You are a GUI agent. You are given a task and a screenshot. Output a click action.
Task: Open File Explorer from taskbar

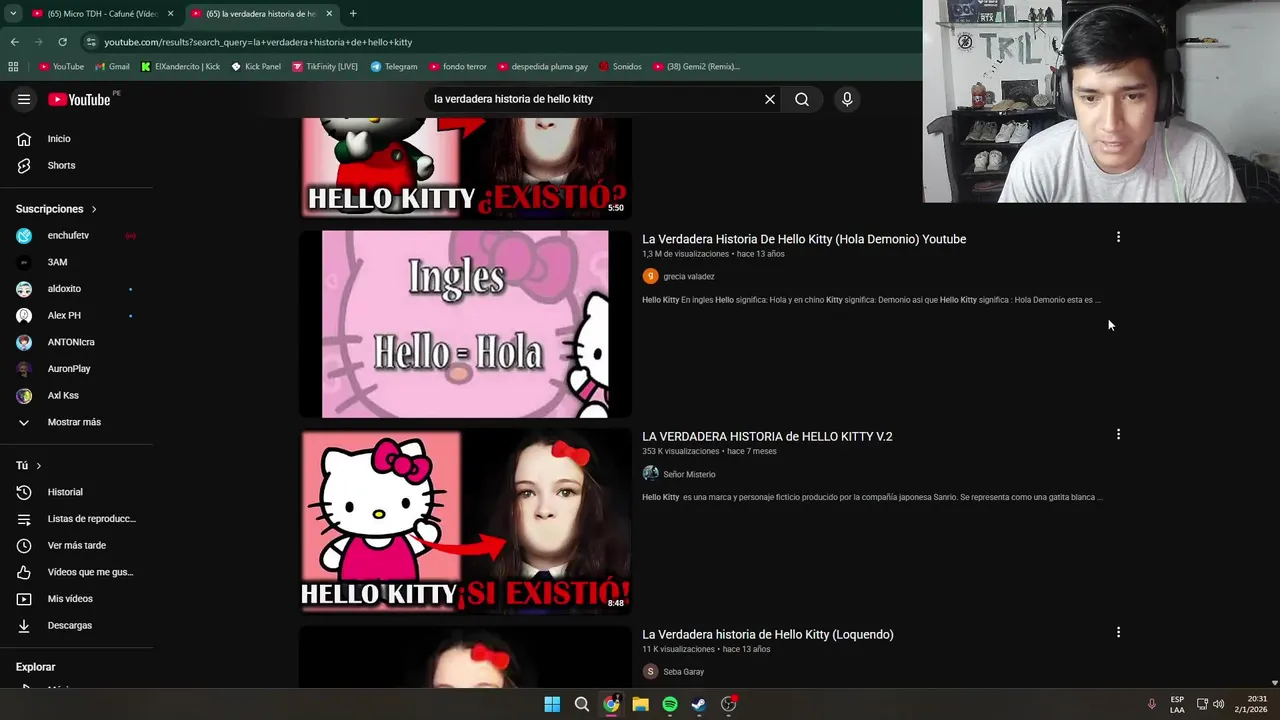(640, 704)
